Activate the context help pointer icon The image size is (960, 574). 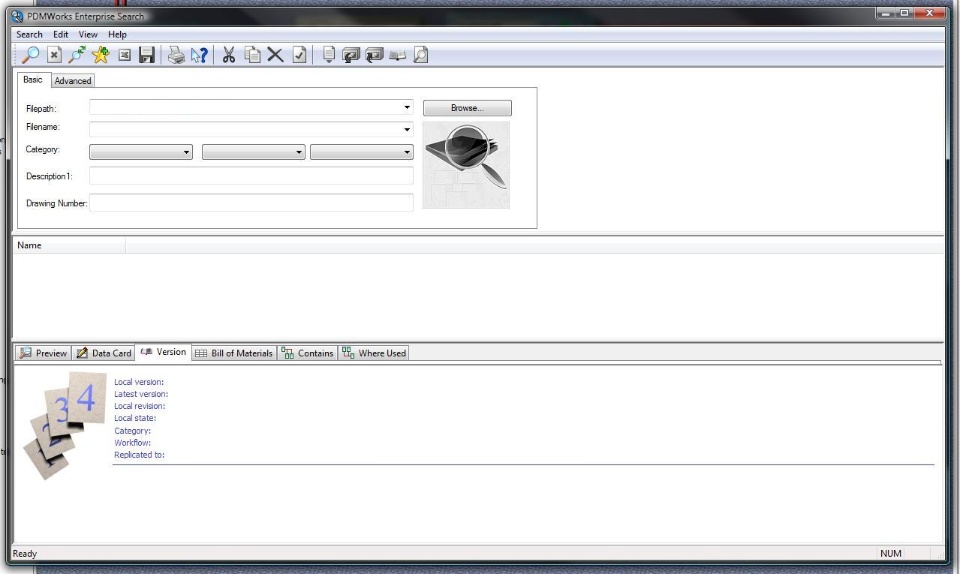199,55
